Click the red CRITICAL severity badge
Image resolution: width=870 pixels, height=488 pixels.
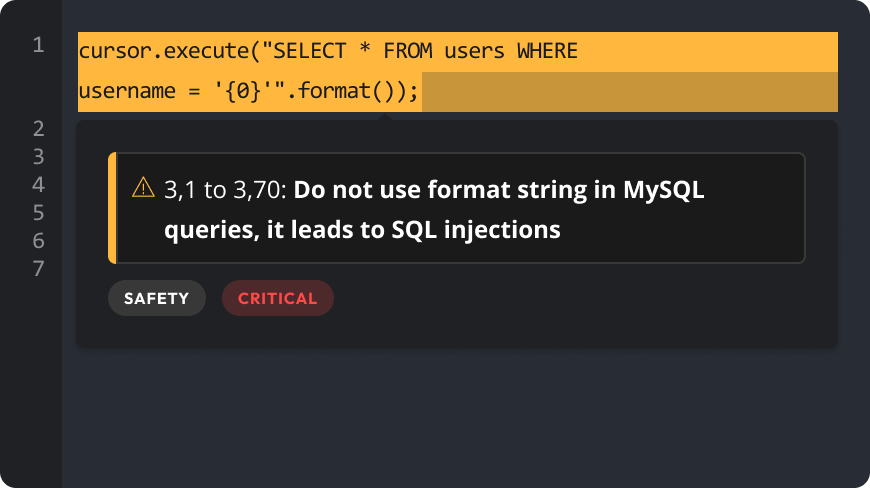tap(277, 298)
